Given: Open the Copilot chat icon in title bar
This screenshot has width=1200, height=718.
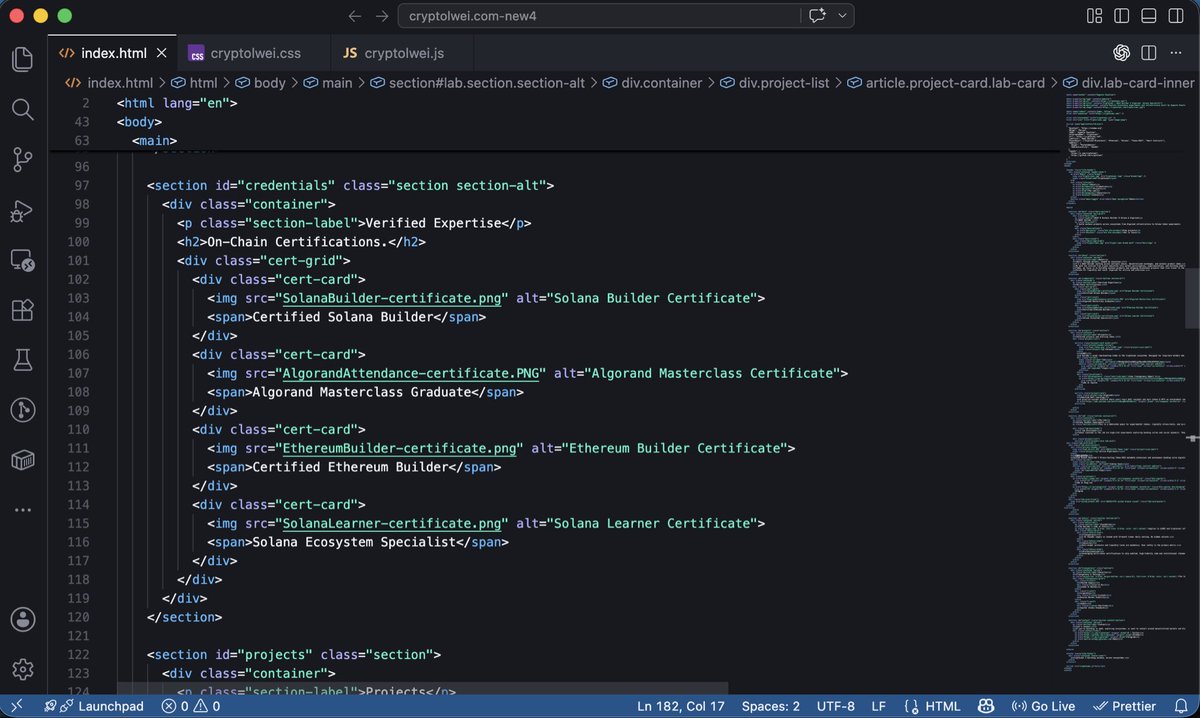Looking at the screenshot, I should click(x=817, y=16).
